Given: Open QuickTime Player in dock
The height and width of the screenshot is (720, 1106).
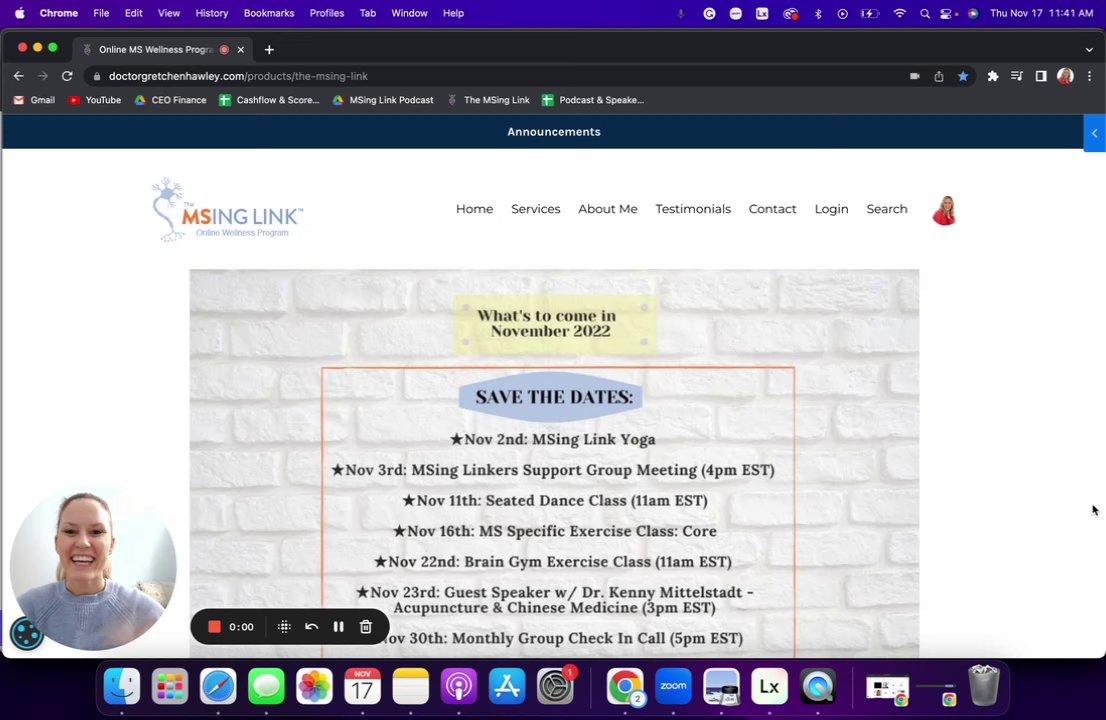Looking at the screenshot, I should coord(818,686).
